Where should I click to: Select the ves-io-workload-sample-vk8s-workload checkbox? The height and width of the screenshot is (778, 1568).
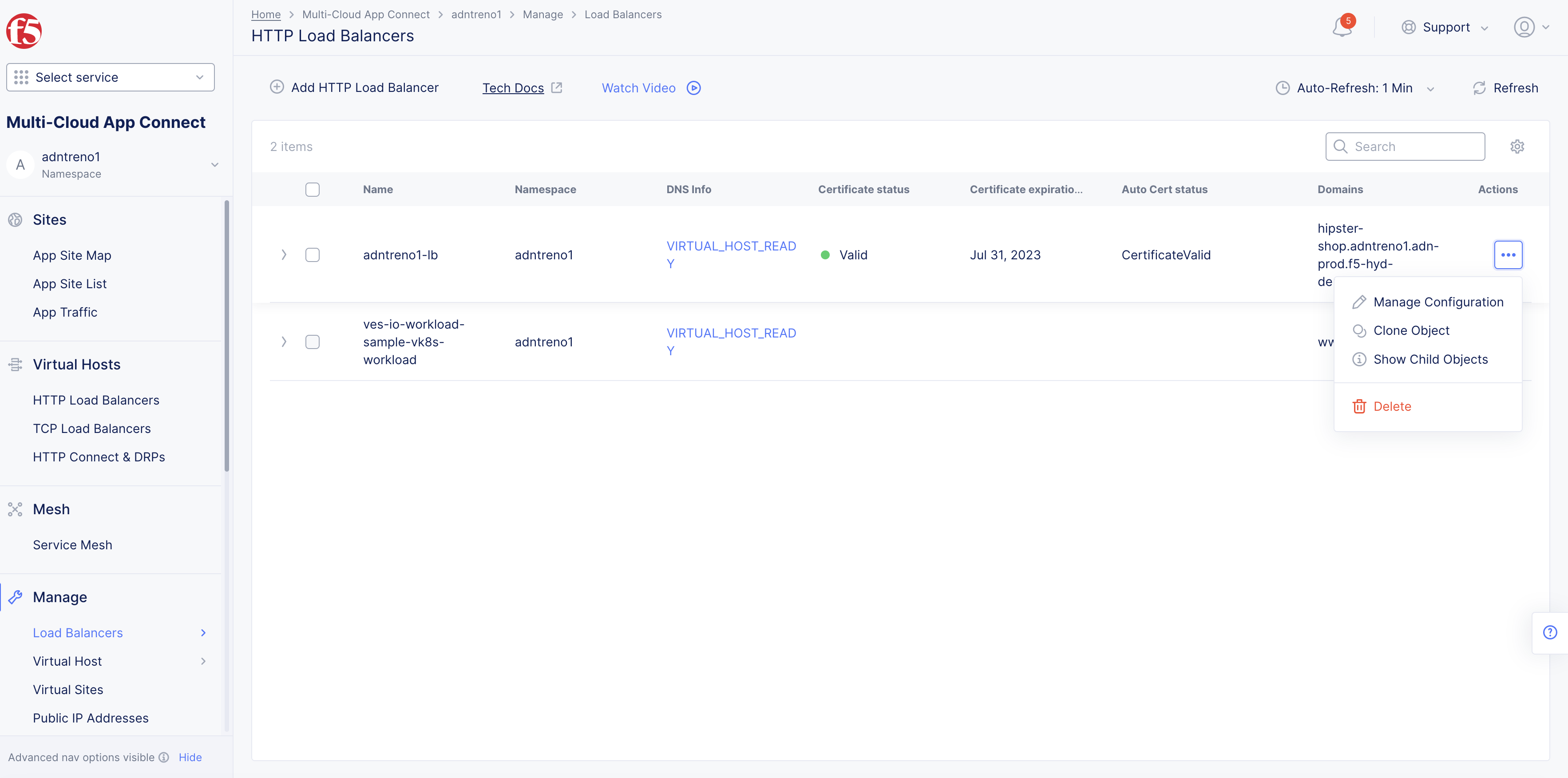[312, 342]
